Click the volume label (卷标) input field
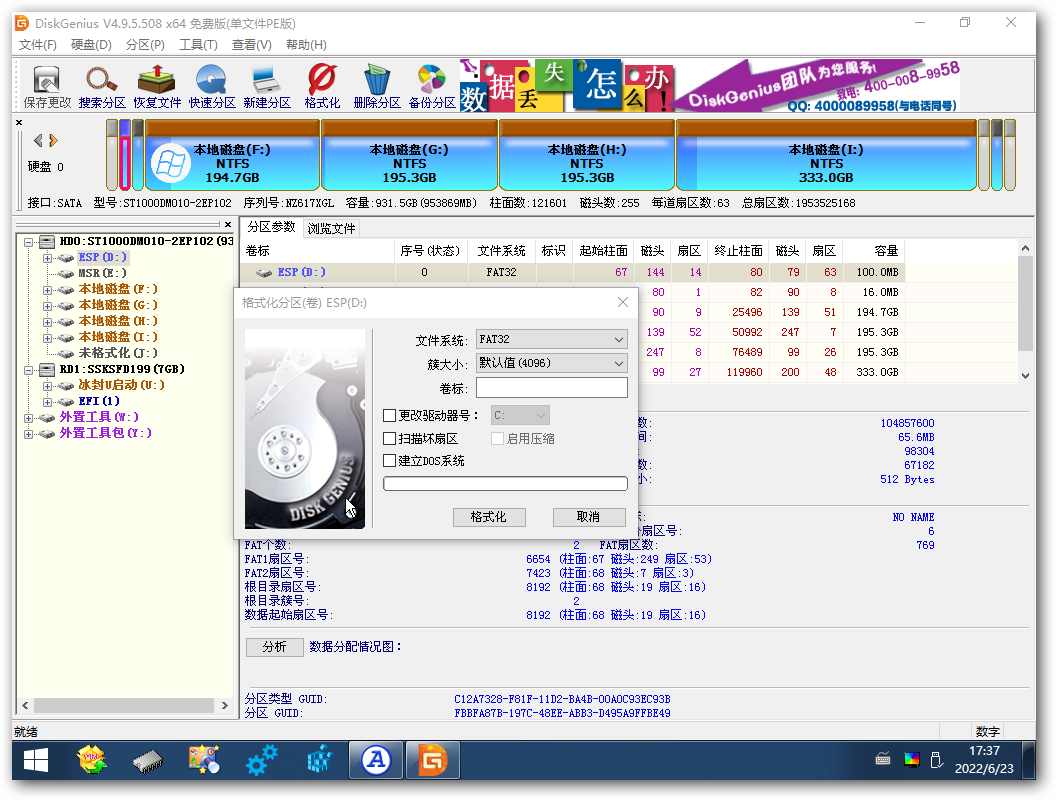The height and width of the screenshot is (800, 1056). (552, 388)
